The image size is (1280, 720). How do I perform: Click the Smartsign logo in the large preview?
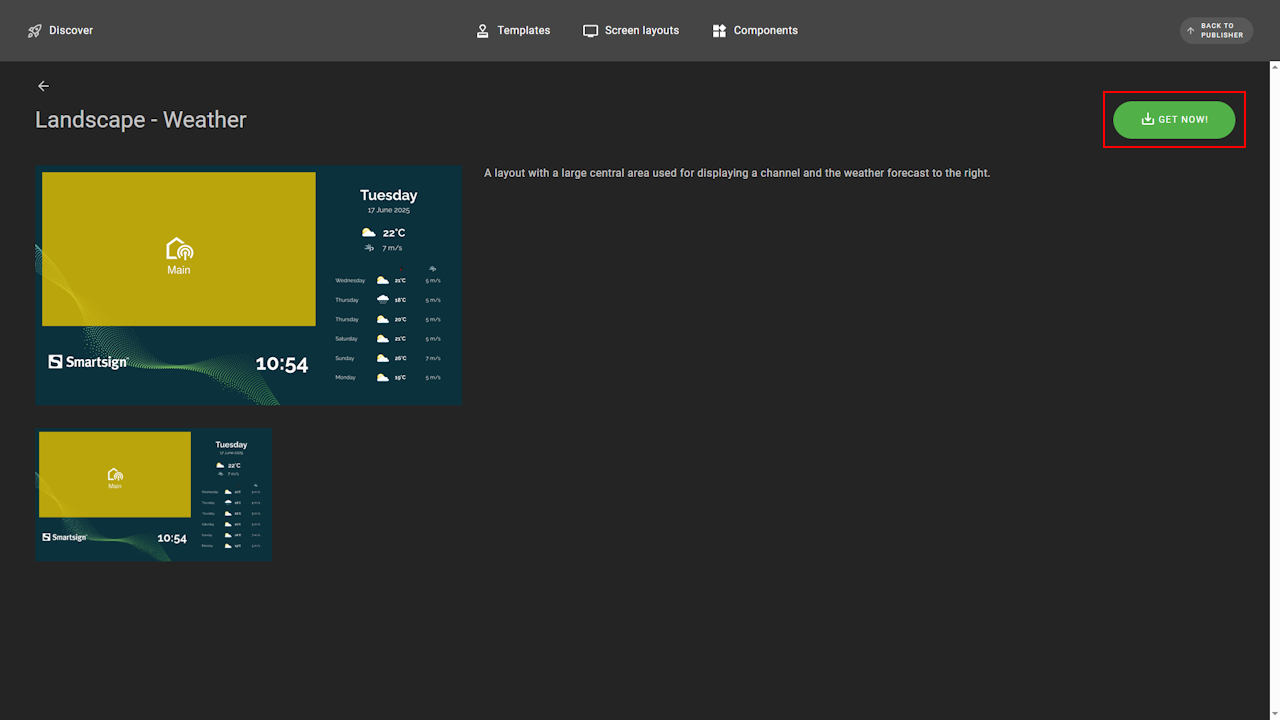pyautogui.click(x=88, y=362)
